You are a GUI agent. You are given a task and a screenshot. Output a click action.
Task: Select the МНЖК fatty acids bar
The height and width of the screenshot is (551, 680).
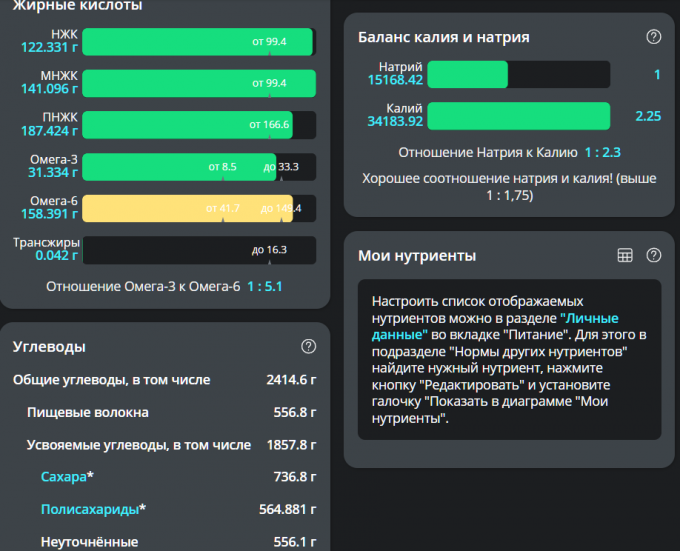click(x=198, y=83)
